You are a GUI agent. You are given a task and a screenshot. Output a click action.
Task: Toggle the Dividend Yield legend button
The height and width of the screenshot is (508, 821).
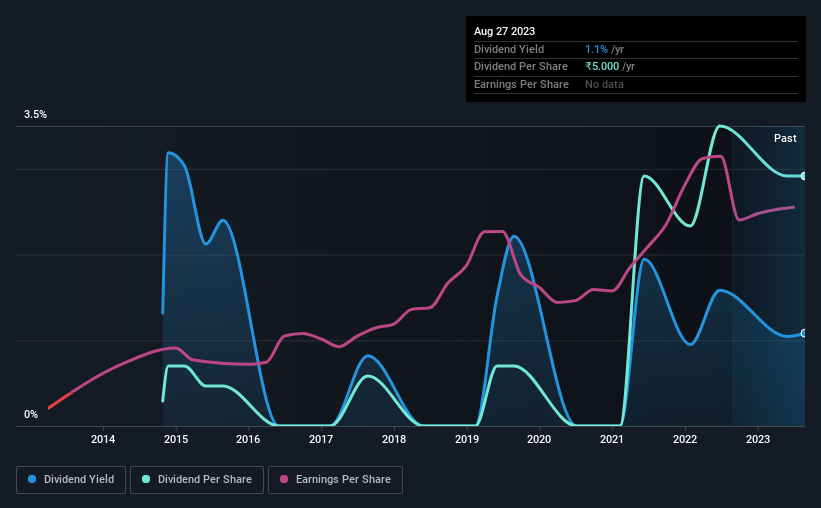click(71, 479)
